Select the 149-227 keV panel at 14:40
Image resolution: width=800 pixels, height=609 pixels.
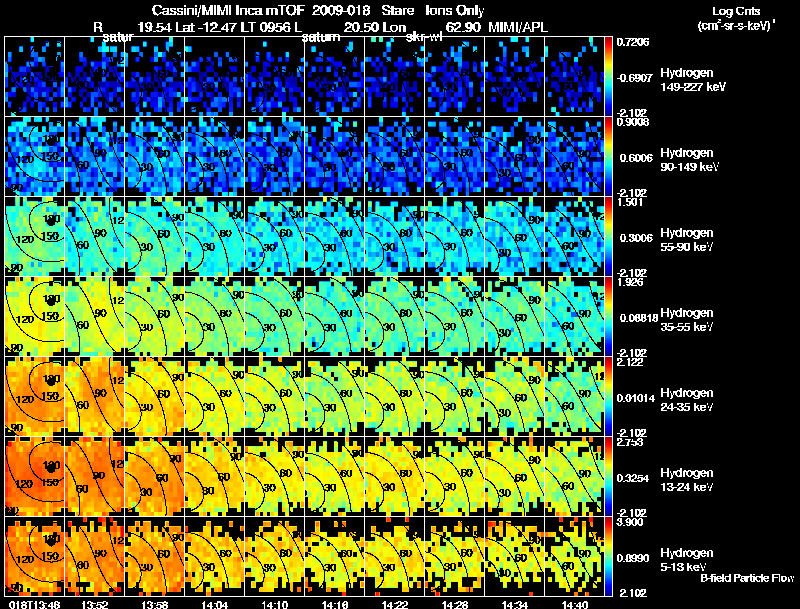(x=574, y=77)
